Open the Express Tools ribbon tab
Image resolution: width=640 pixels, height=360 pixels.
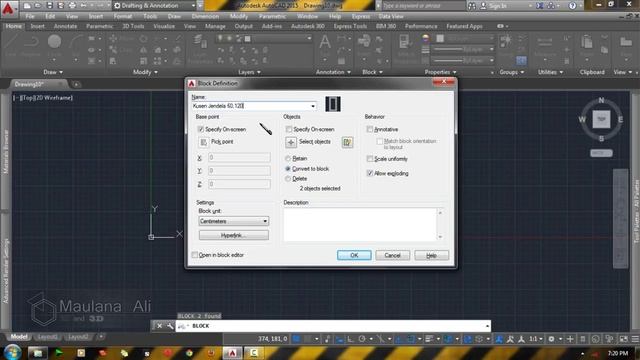(350, 26)
